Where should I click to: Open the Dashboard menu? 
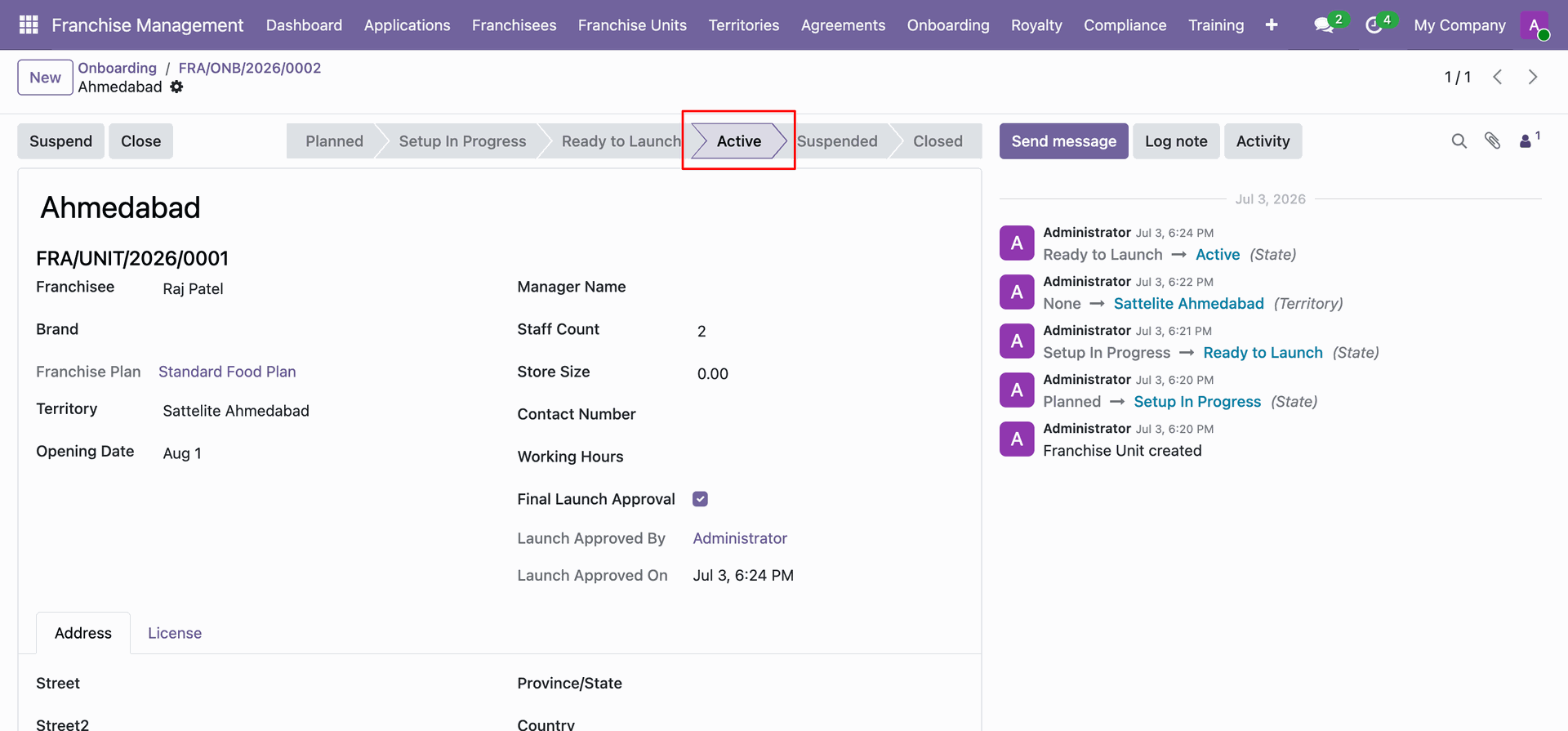pyautogui.click(x=304, y=25)
